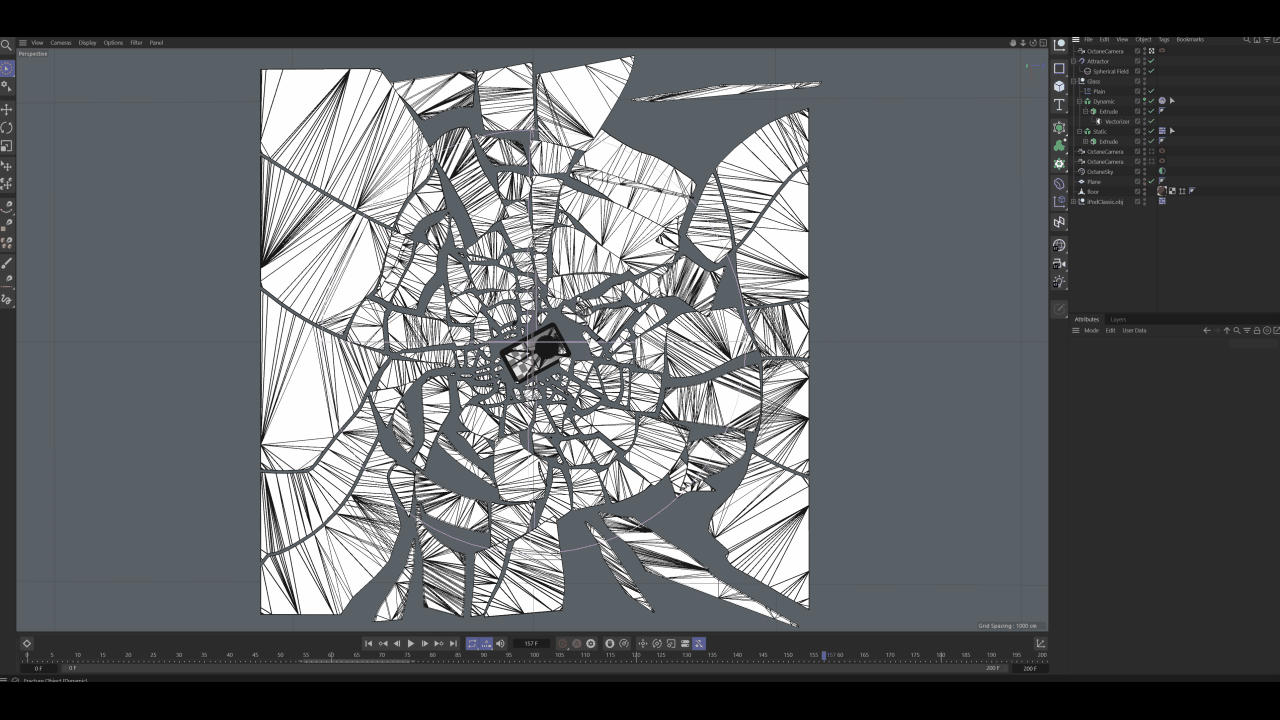Image resolution: width=1280 pixels, height=720 pixels.
Task: Click the current frame field showing 157 F
Action: (x=531, y=644)
